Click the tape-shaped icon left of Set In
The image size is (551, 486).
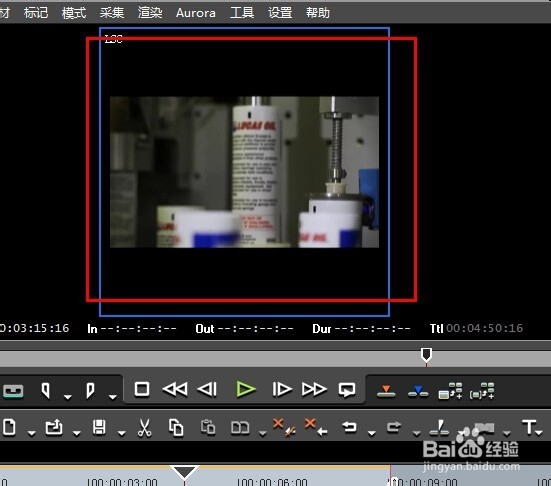[x=13, y=391]
